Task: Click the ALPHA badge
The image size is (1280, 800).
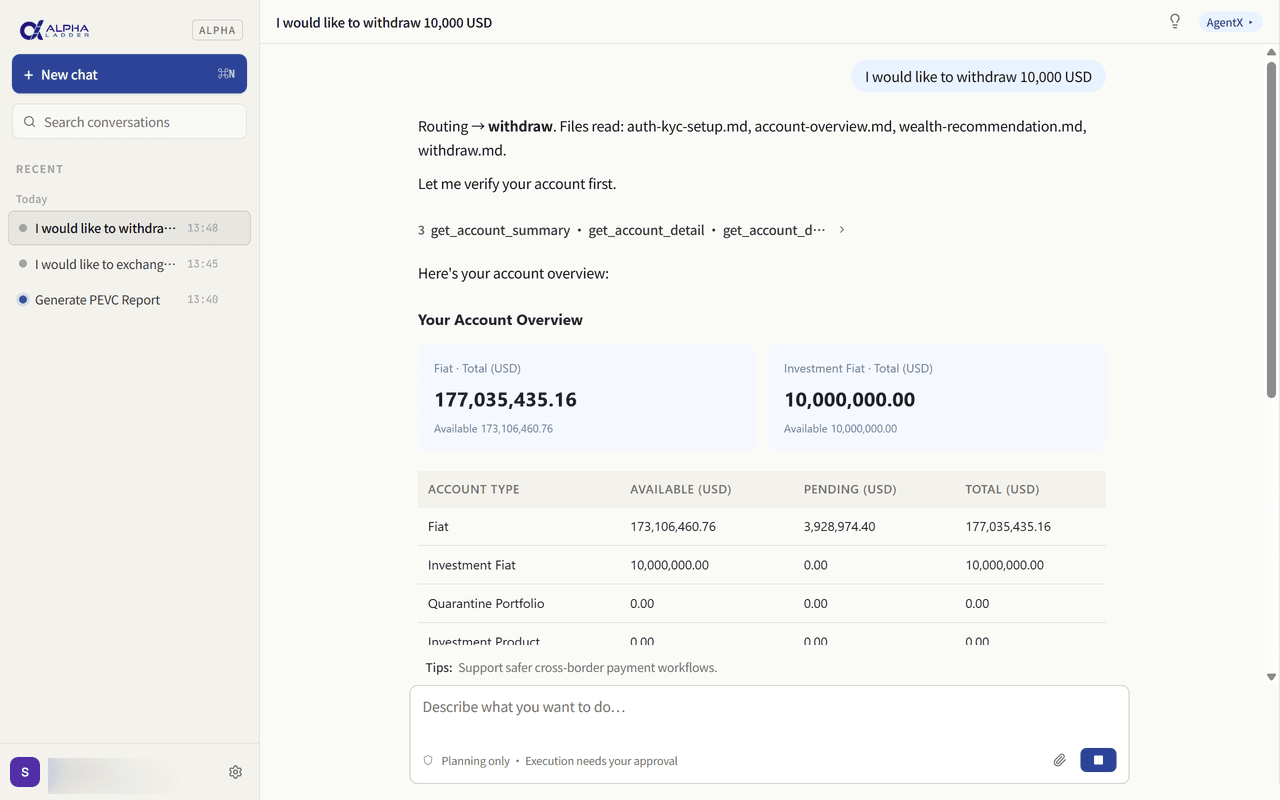Action: pos(217,30)
